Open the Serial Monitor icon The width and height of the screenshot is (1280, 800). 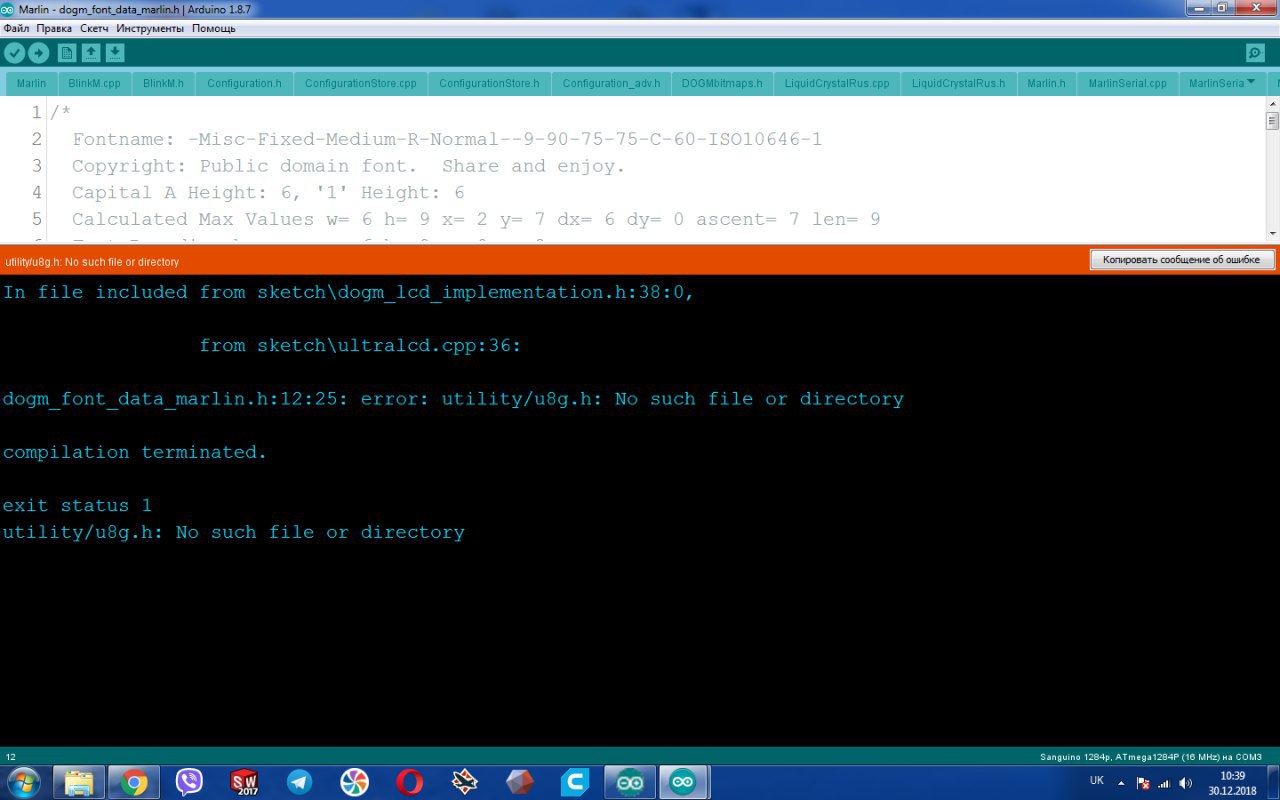(1255, 53)
